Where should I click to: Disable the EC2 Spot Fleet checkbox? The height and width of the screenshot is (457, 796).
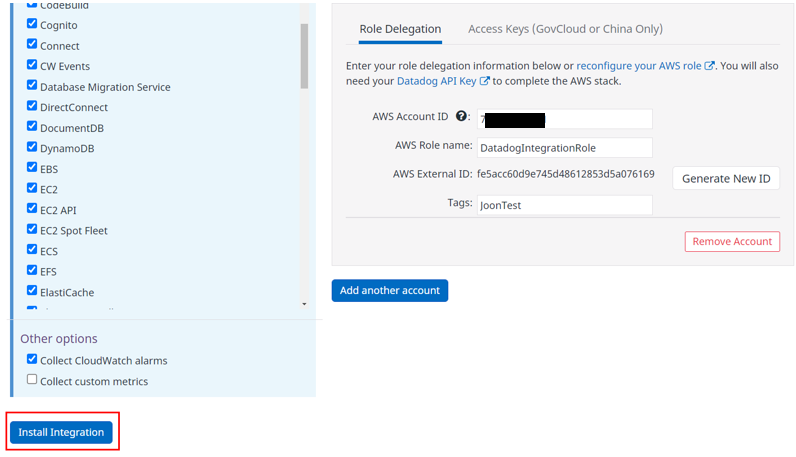(32, 229)
